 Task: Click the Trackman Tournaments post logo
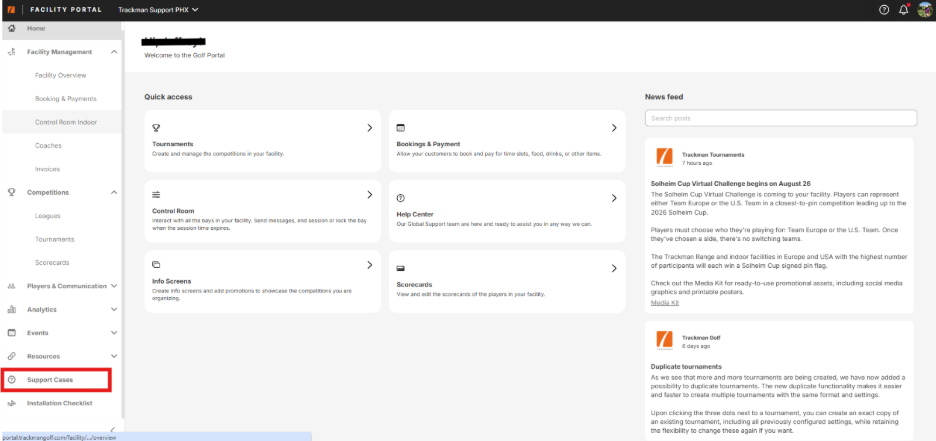(664, 158)
